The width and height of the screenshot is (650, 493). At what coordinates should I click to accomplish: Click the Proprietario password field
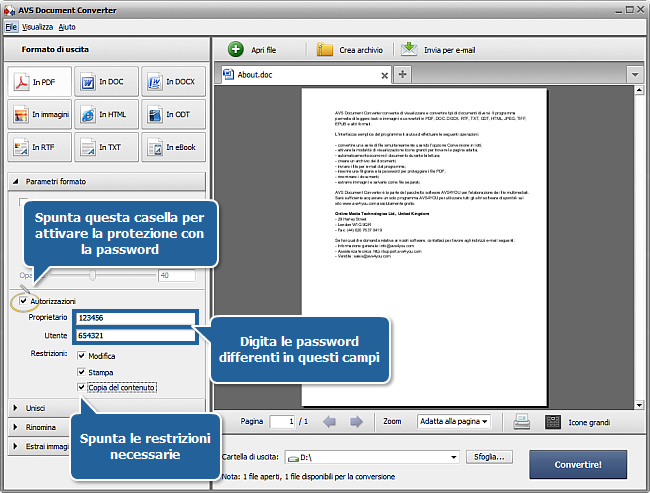(x=136, y=318)
